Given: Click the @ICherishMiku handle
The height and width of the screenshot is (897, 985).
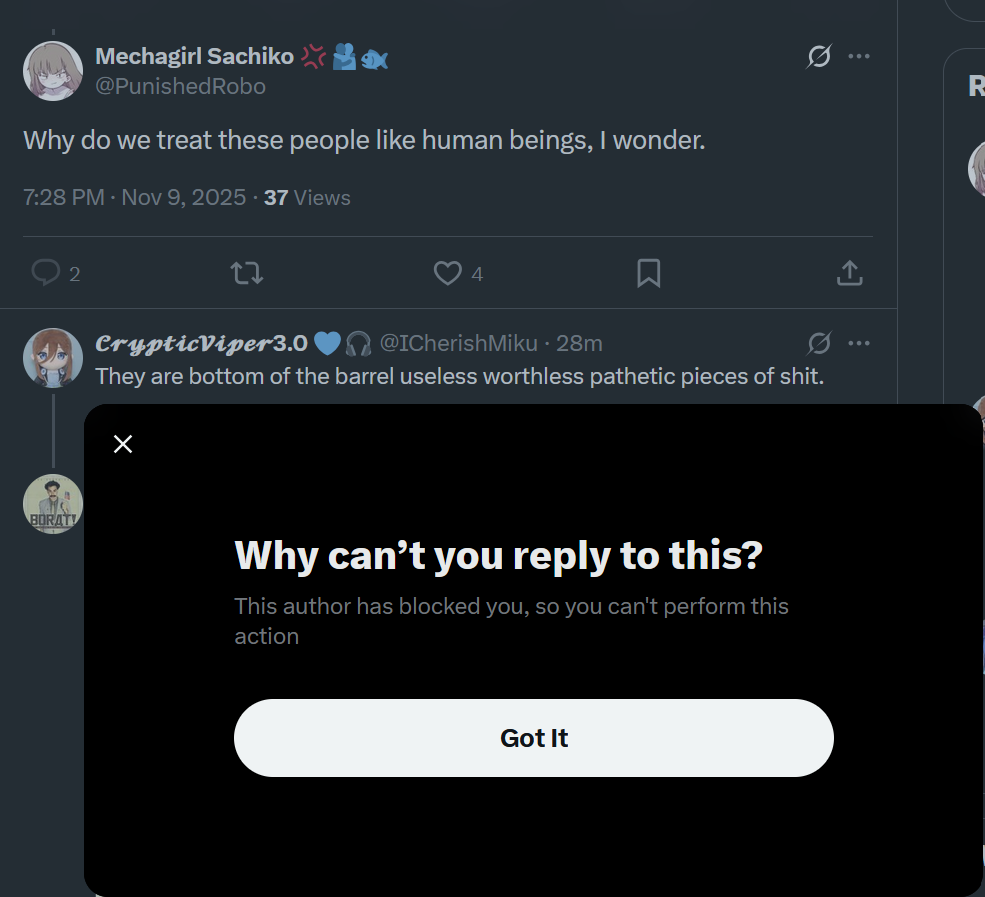Looking at the screenshot, I should point(459,344).
